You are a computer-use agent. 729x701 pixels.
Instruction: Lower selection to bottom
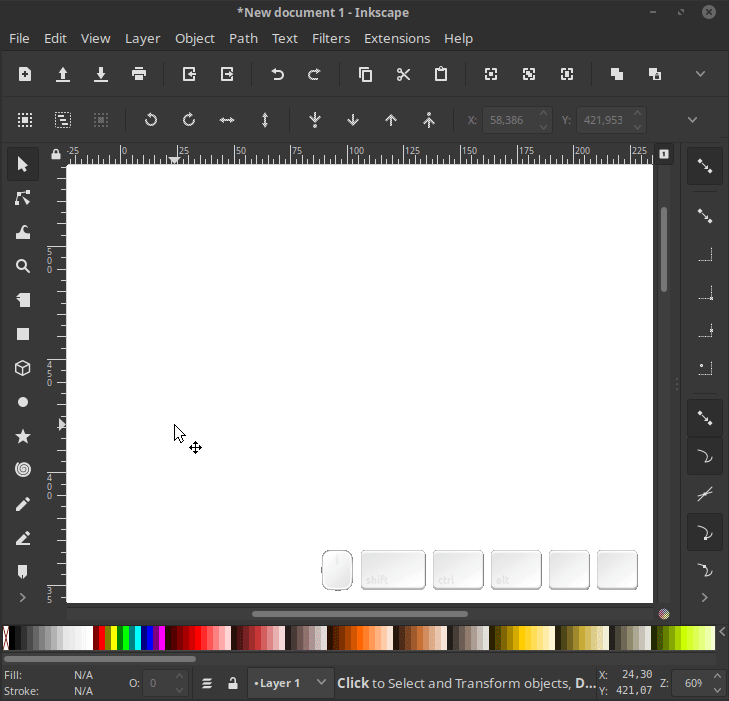(x=315, y=120)
